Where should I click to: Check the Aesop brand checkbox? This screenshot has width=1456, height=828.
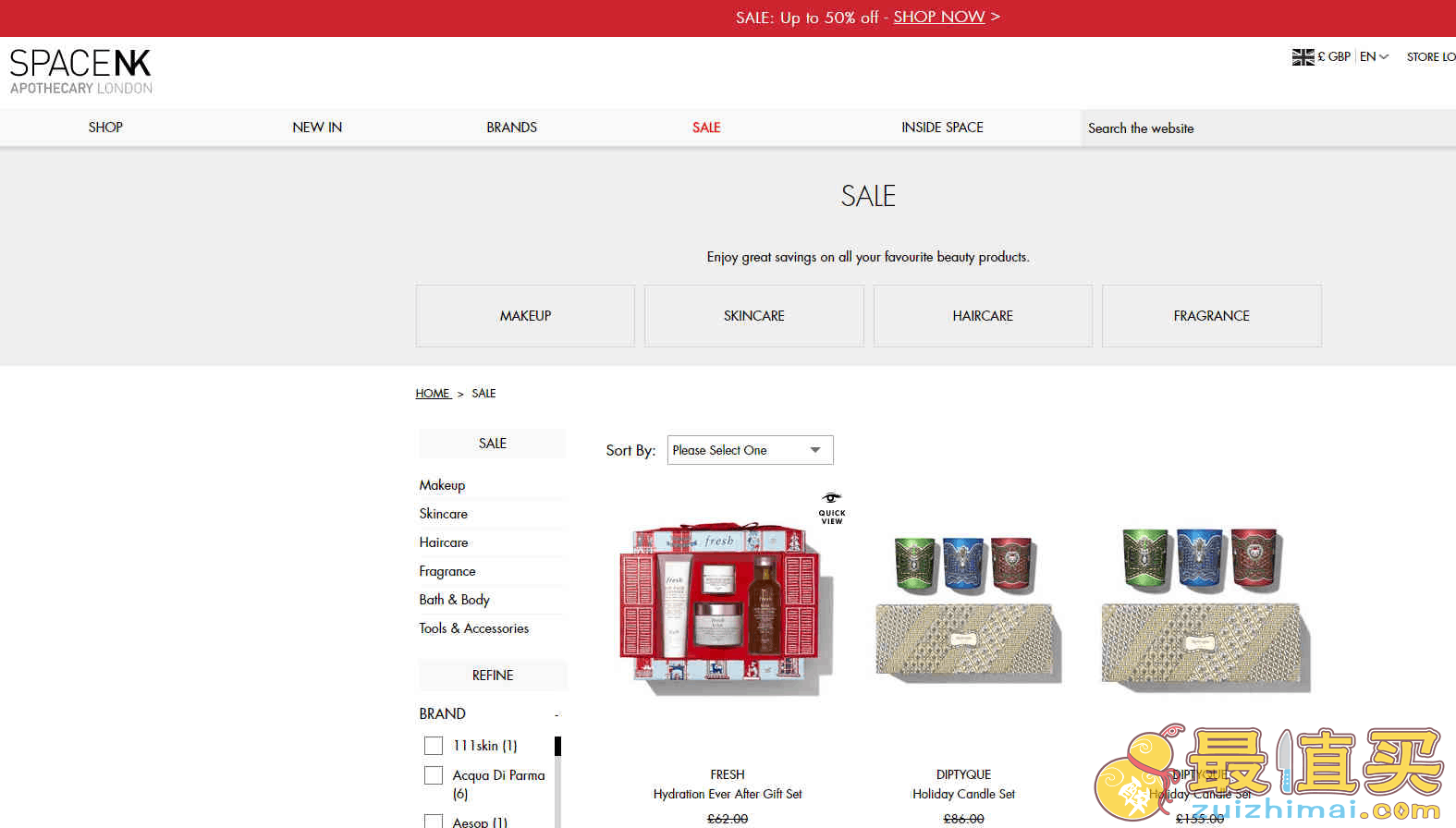tap(434, 822)
